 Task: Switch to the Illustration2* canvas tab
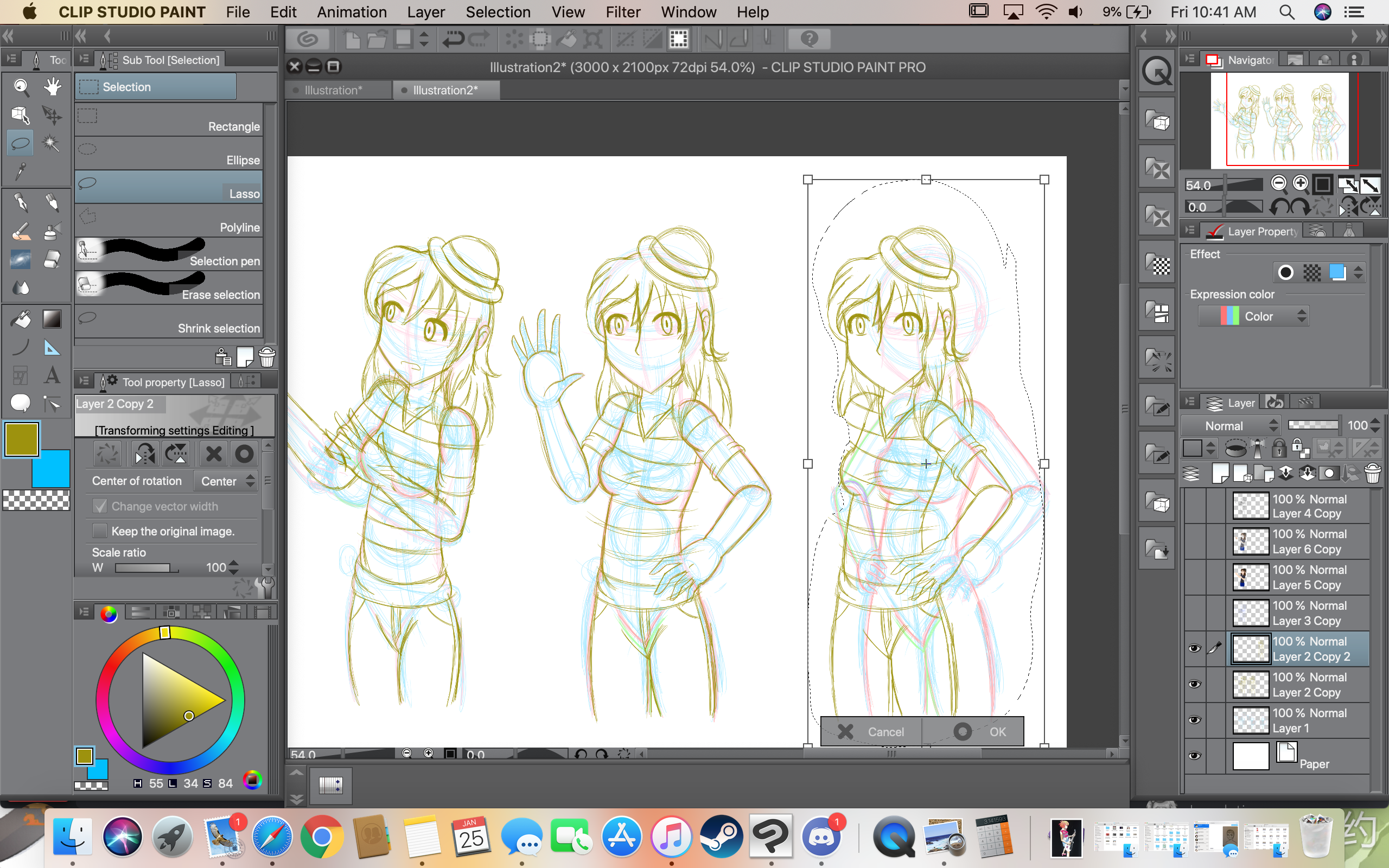[x=446, y=90]
